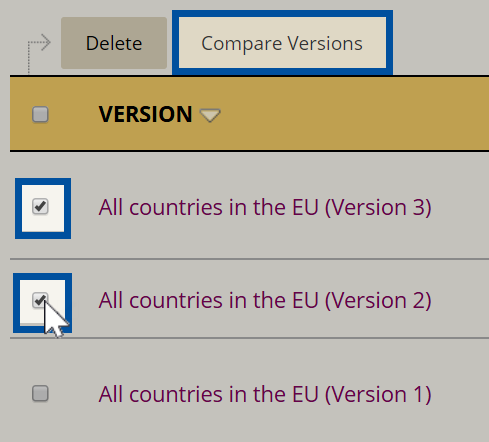This screenshot has height=442, width=489.
Task: Tick the Version 1 checkbox
Action: pos(40,394)
